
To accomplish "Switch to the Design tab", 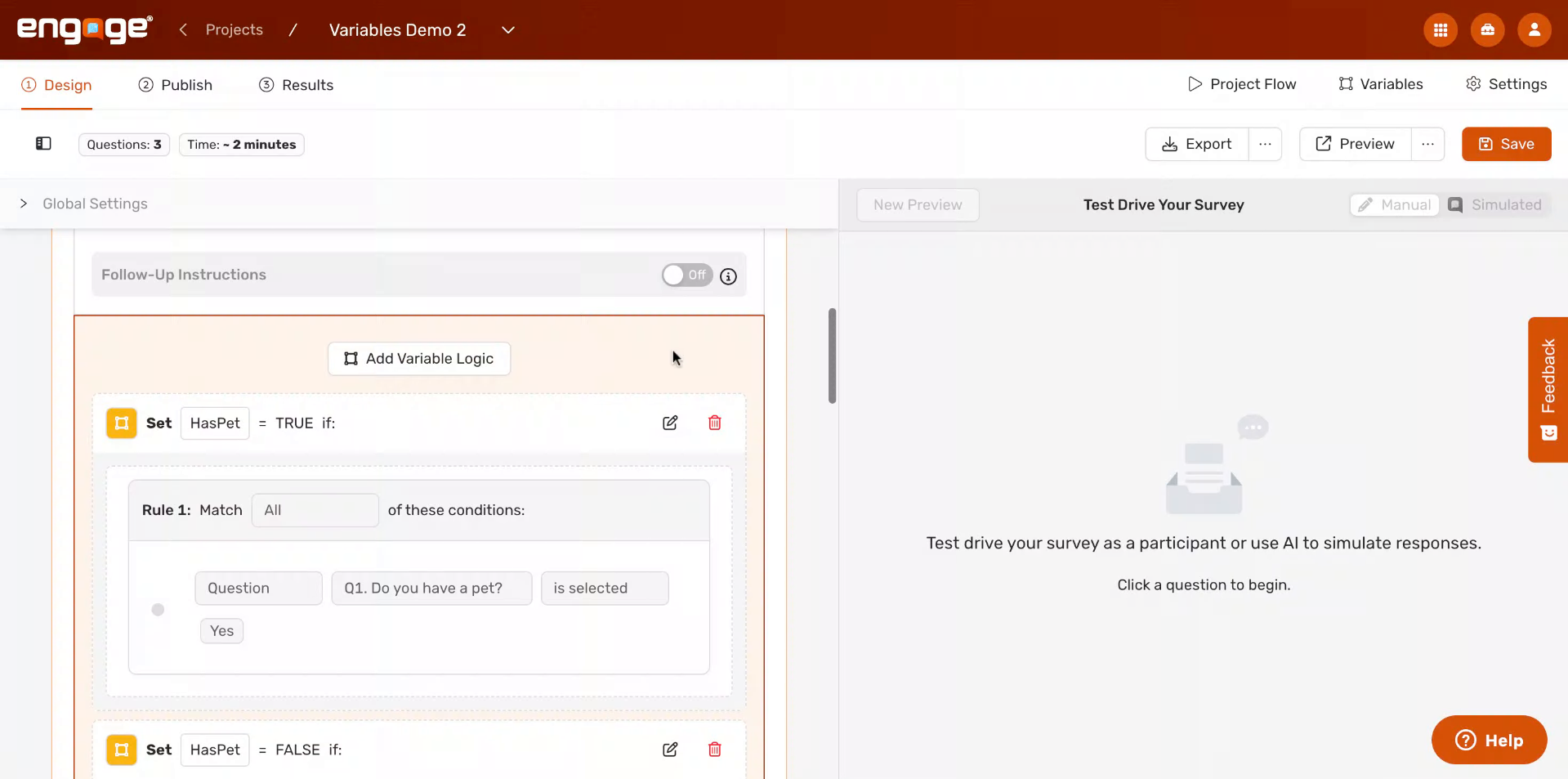I will pos(56,85).
